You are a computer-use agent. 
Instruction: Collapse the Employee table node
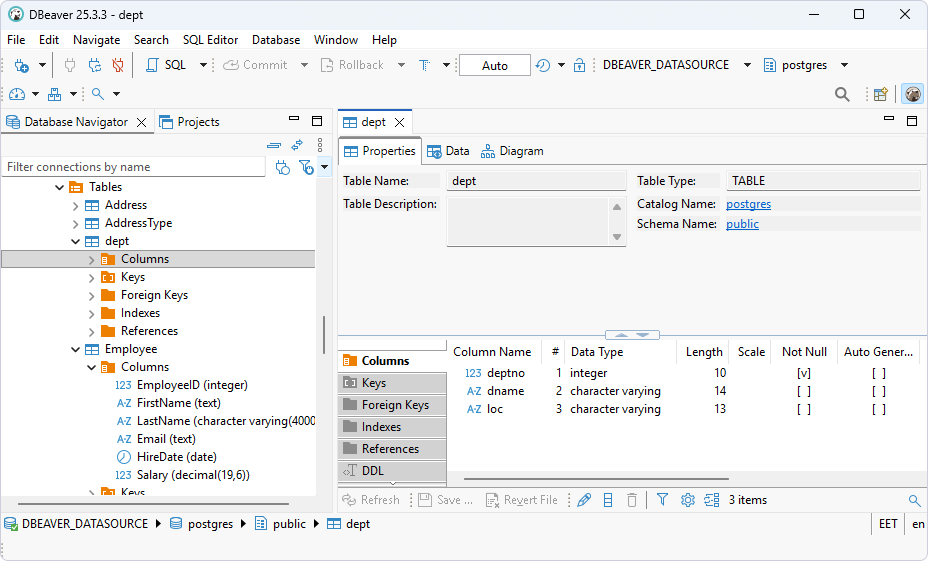(x=75, y=350)
